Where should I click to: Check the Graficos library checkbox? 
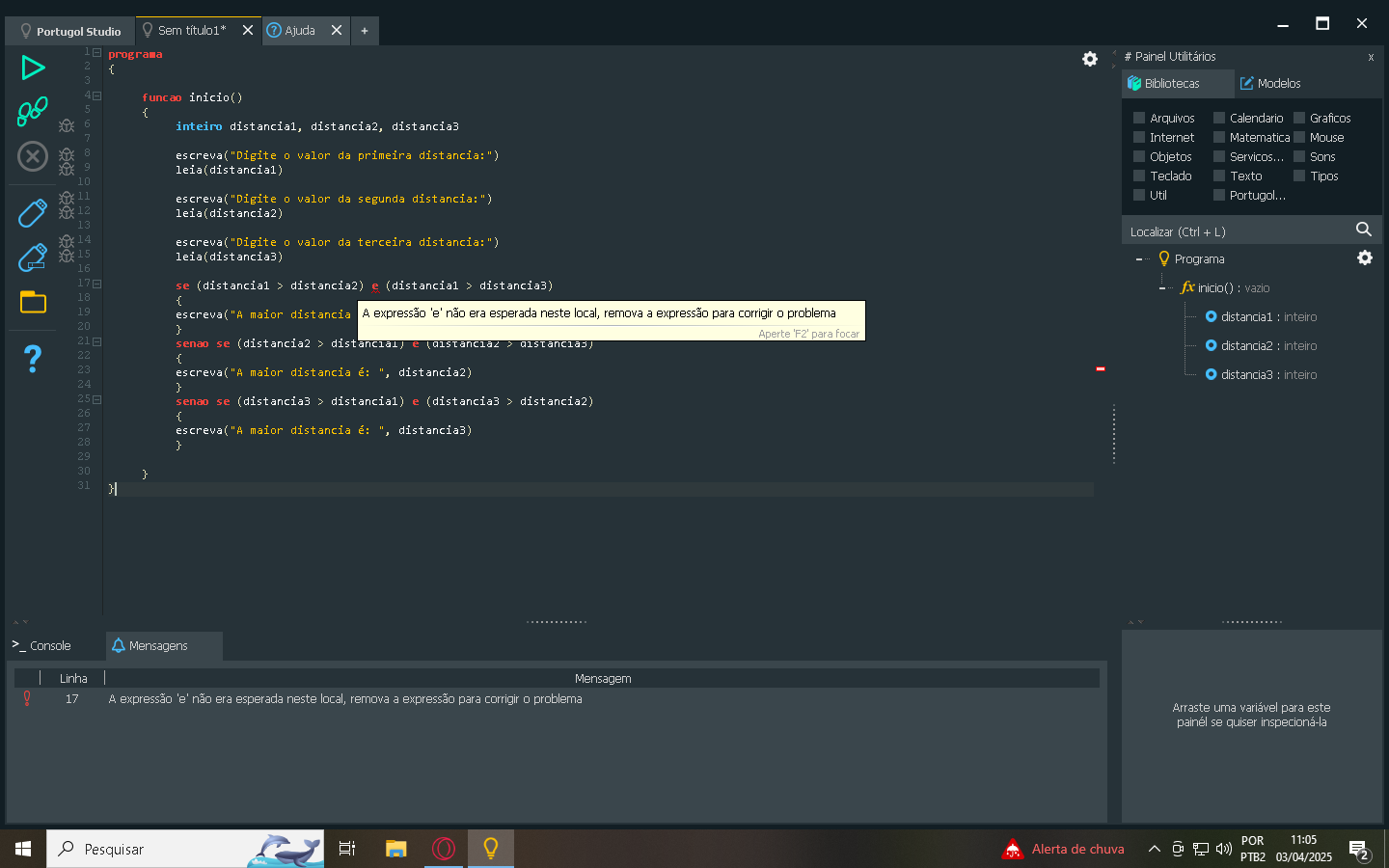[x=1299, y=118]
